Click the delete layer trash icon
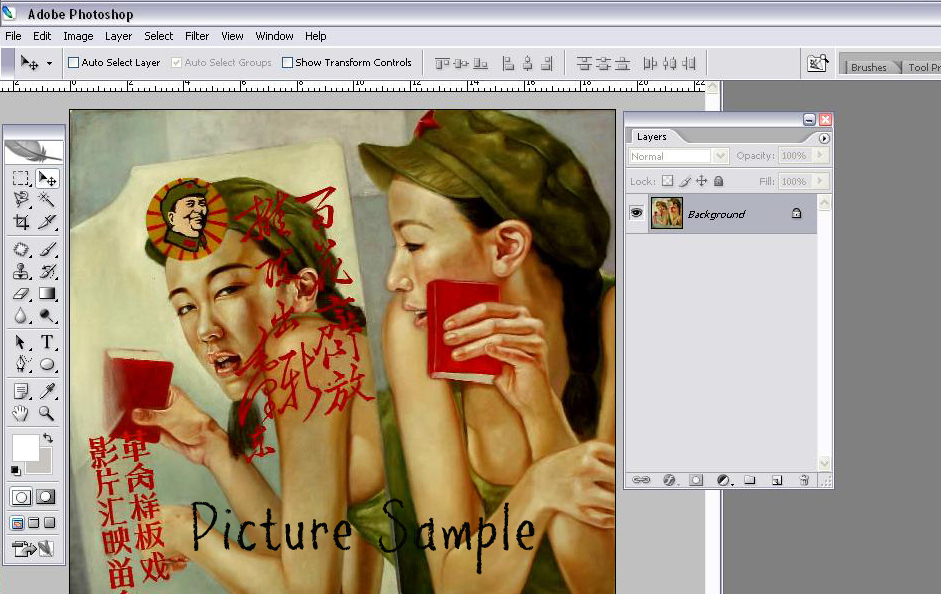This screenshot has height=594, width=941. click(804, 480)
